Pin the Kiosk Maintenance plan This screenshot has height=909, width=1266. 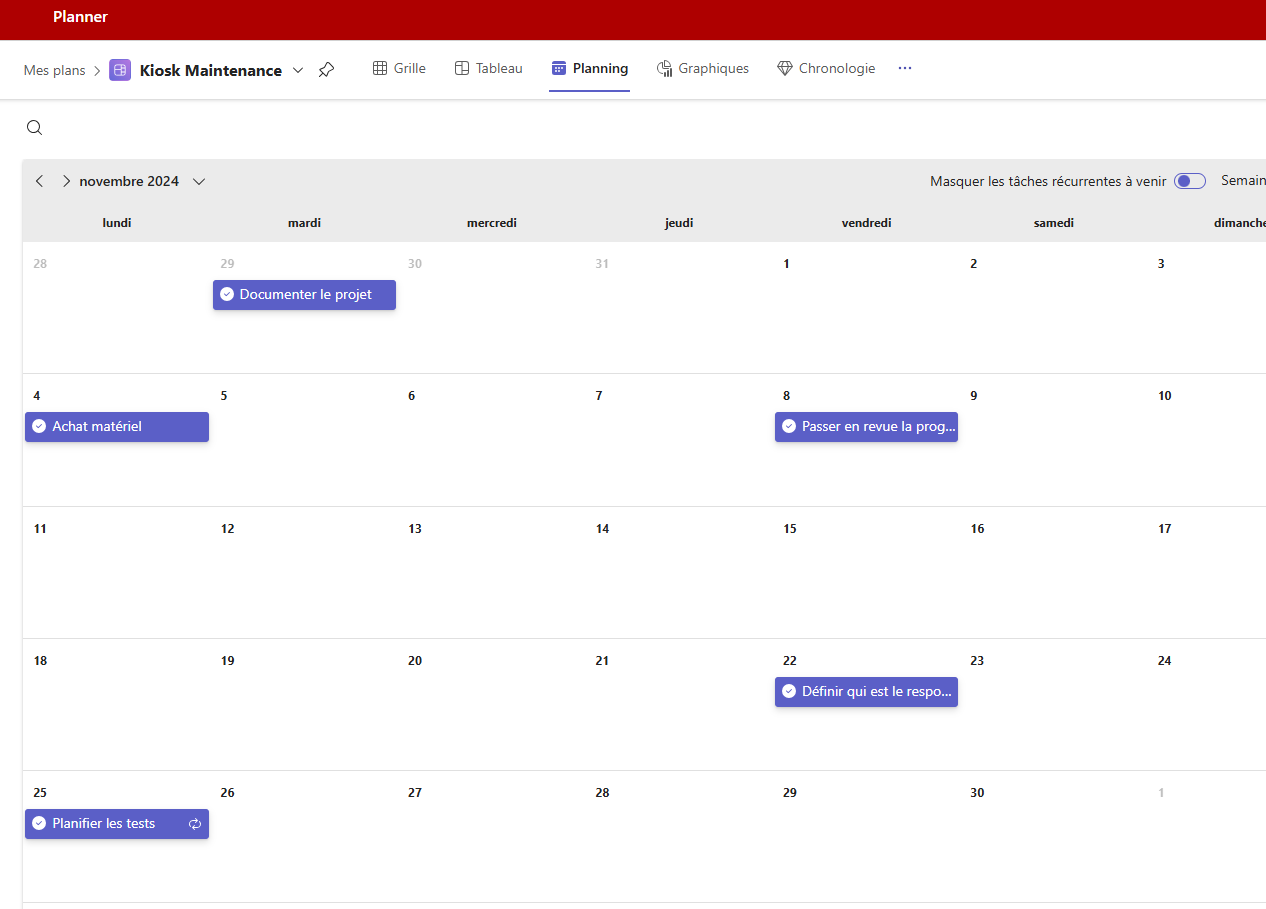click(x=326, y=70)
